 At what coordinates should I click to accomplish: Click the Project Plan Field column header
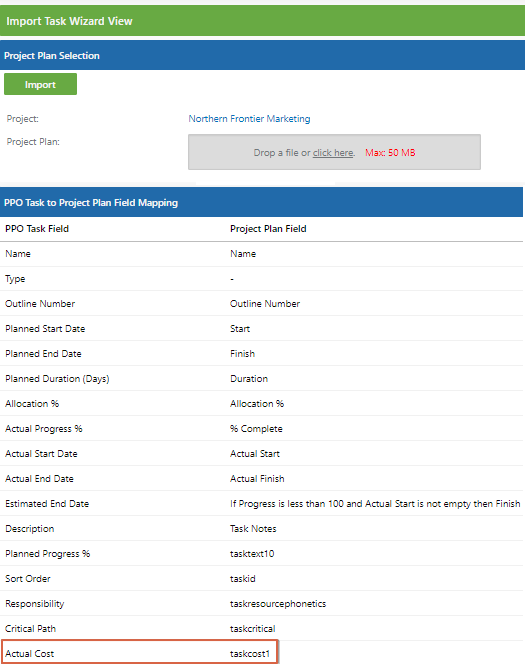click(x=268, y=229)
